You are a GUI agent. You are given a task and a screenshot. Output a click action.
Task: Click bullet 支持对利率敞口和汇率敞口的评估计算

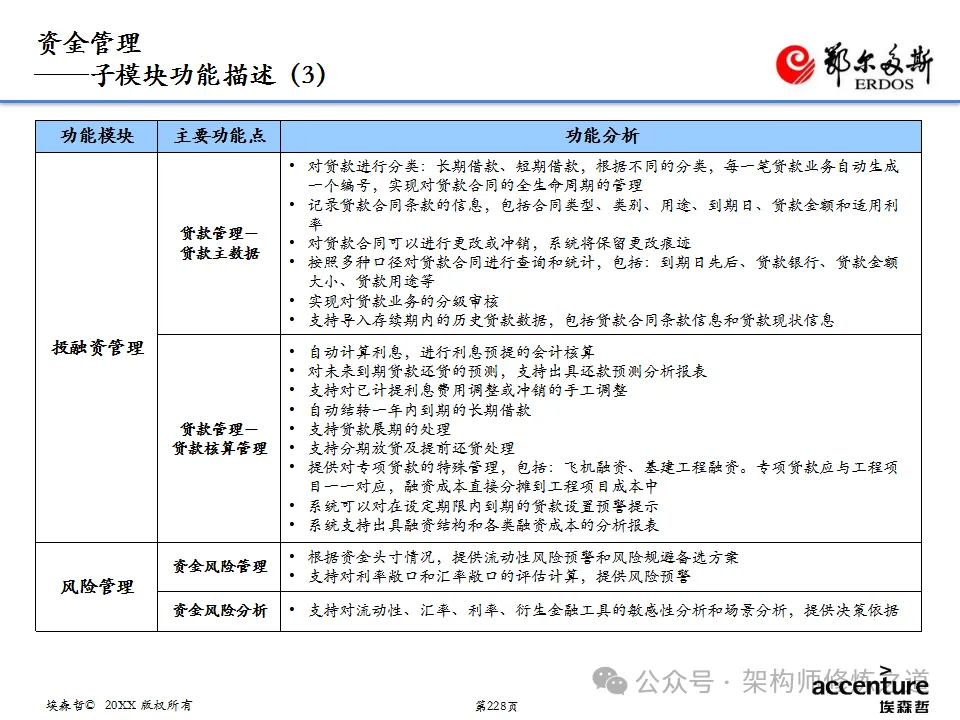pyautogui.click(x=499, y=576)
